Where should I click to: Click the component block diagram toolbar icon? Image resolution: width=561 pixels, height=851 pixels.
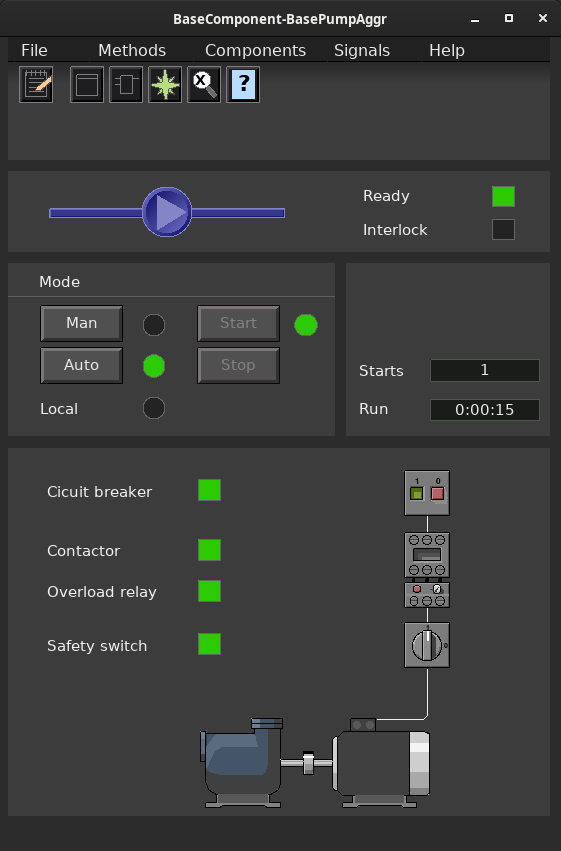(126, 85)
